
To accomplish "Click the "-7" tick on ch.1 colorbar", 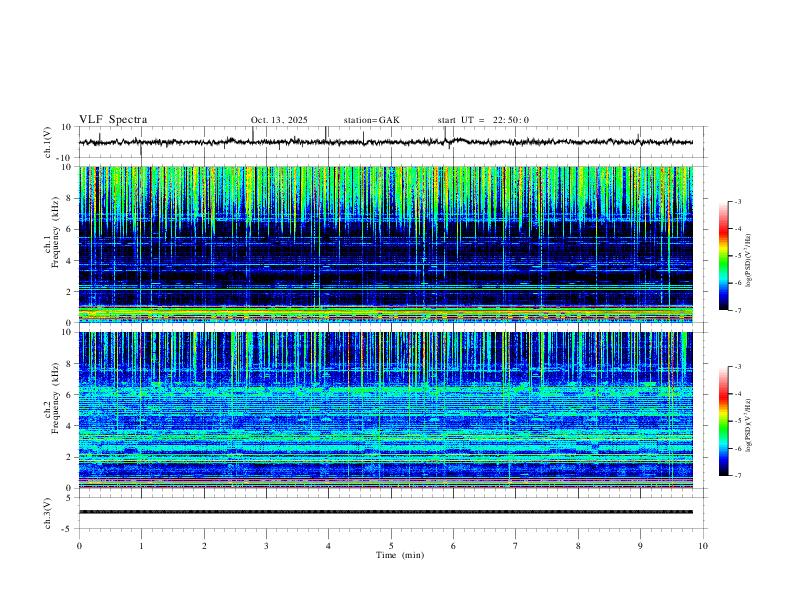I will click(737, 310).
